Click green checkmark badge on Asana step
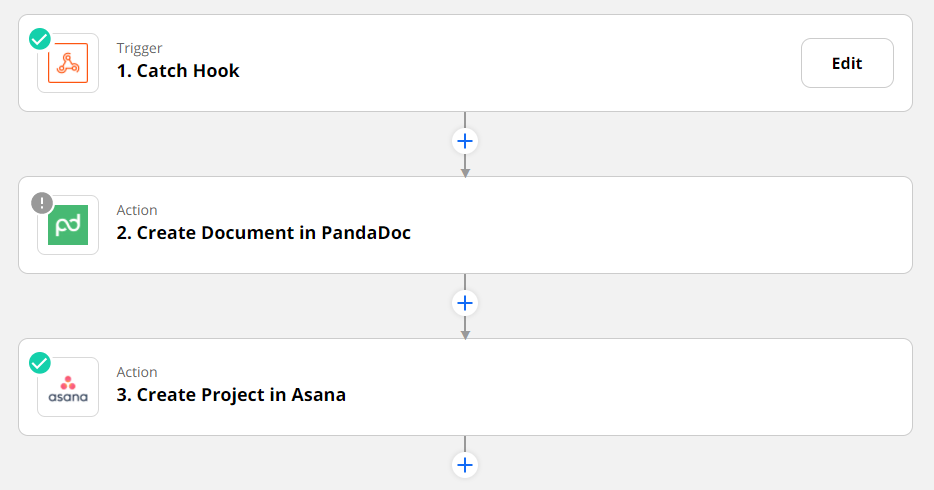934x490 pixels. pos(40,363)
